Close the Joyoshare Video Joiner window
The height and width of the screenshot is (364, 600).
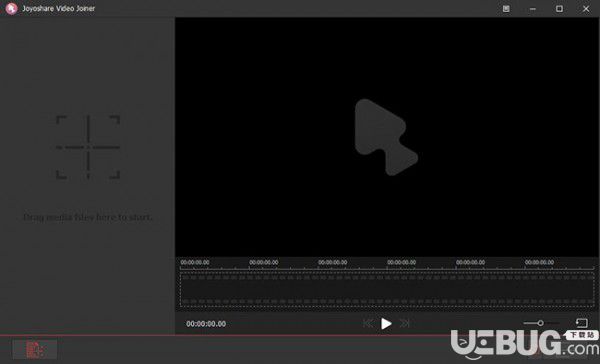coord(586,8)
